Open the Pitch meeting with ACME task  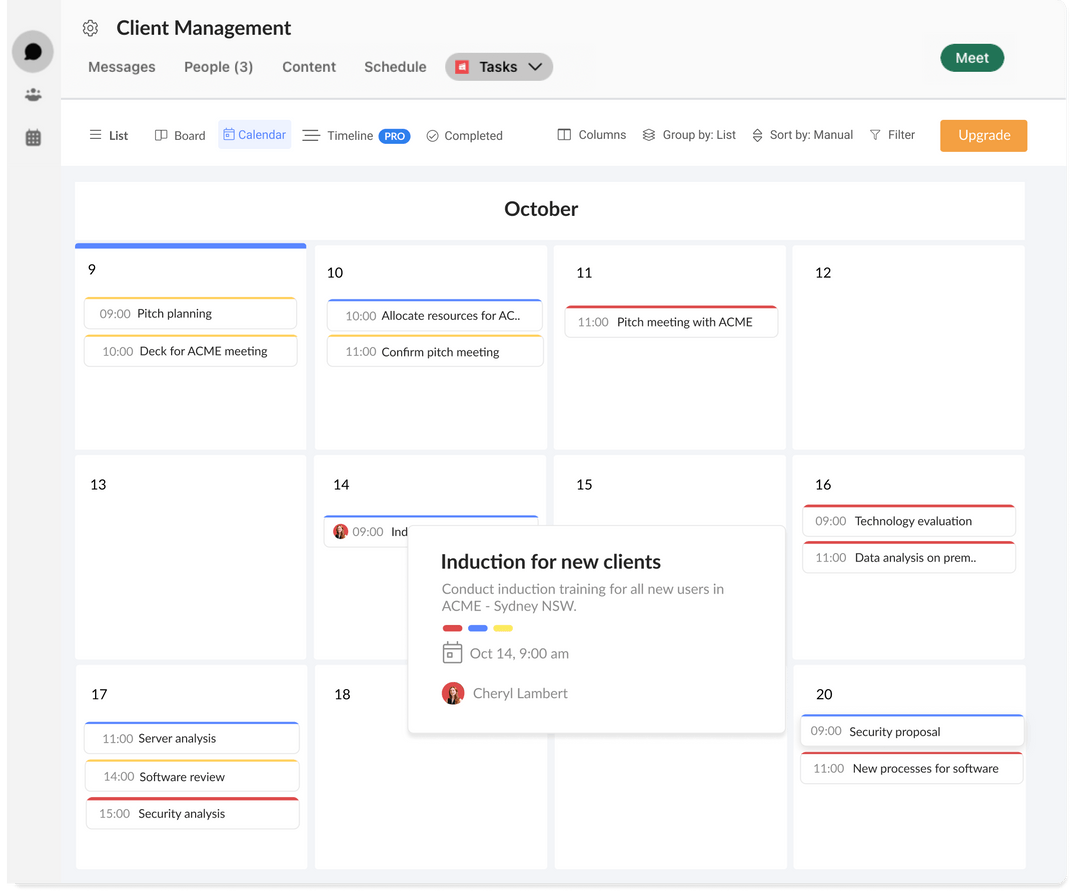pos(671,321)
